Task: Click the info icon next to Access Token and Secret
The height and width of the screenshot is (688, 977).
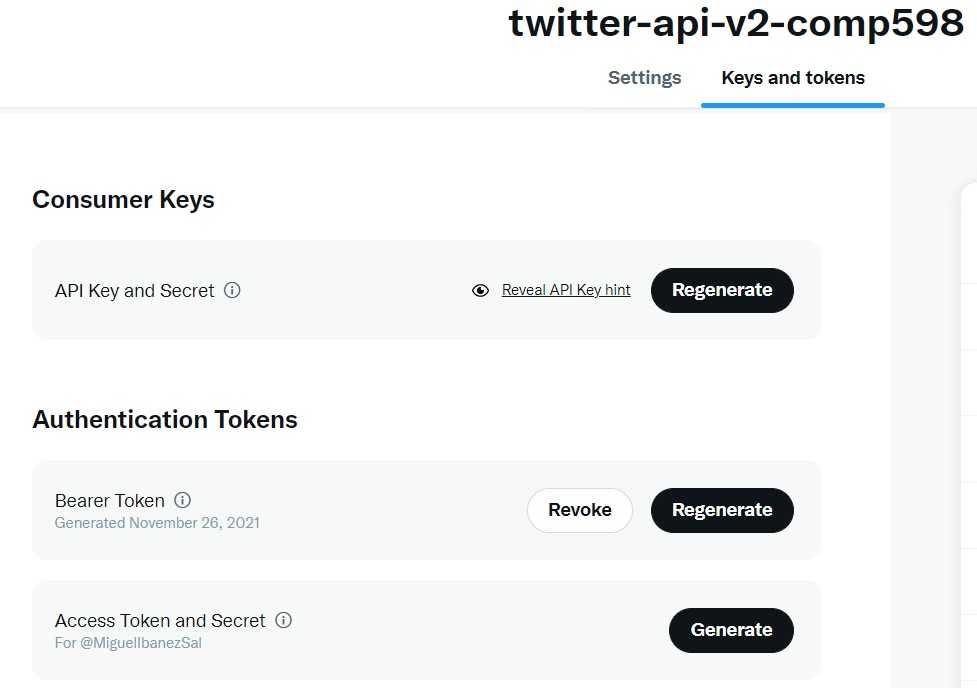Action: (284, 620)
